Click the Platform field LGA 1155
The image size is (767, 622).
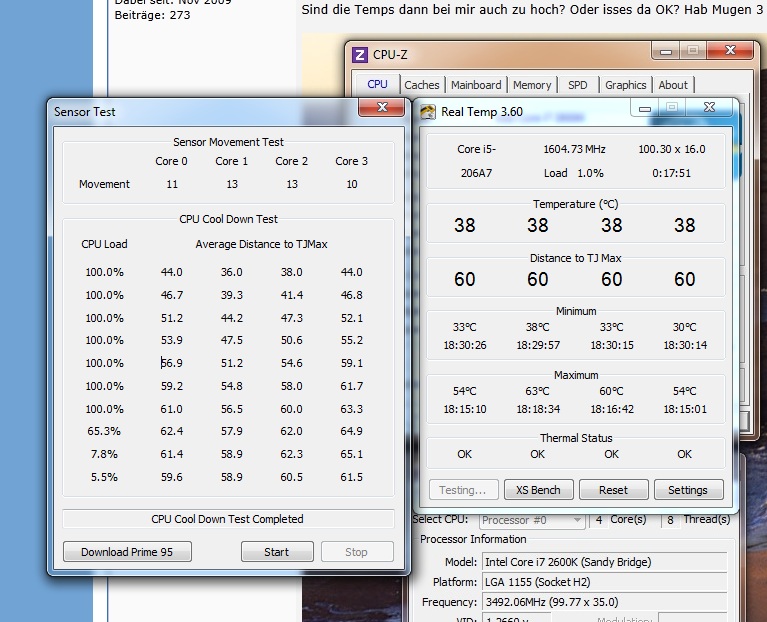pyautogui.click(x=605, y=582)
